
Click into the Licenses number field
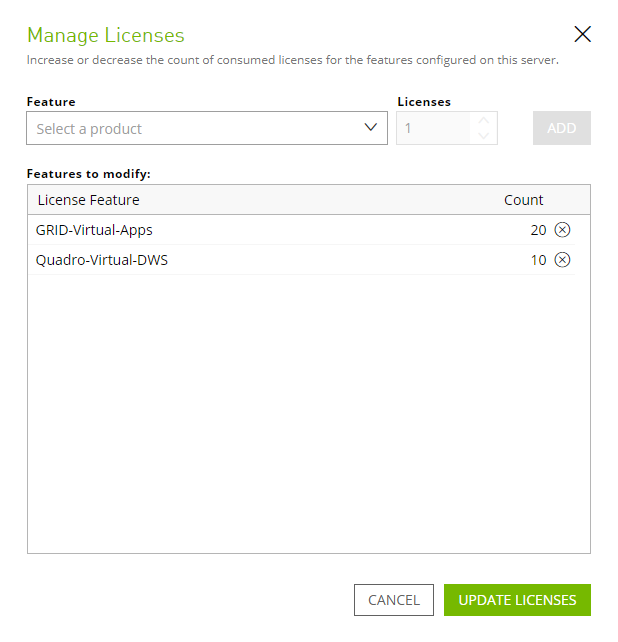pyautogui.click(x=434, y=128)
